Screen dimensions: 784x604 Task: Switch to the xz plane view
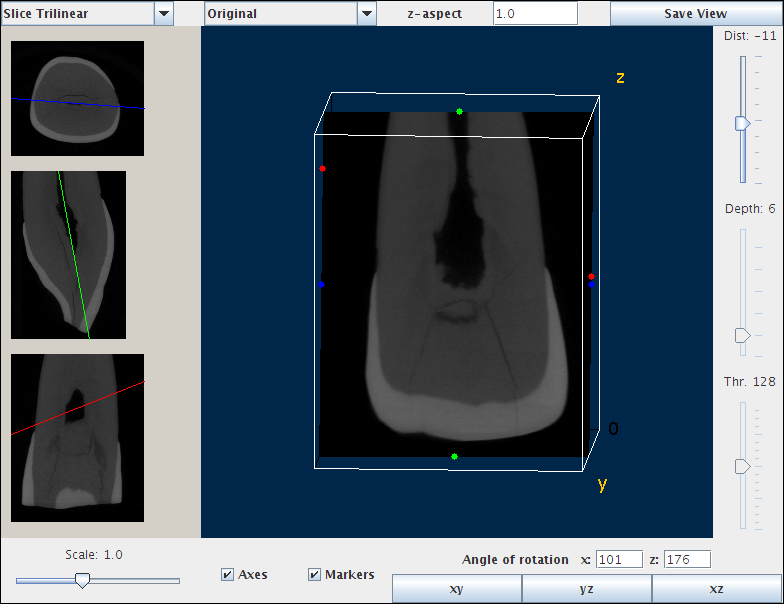coord(716,589)
